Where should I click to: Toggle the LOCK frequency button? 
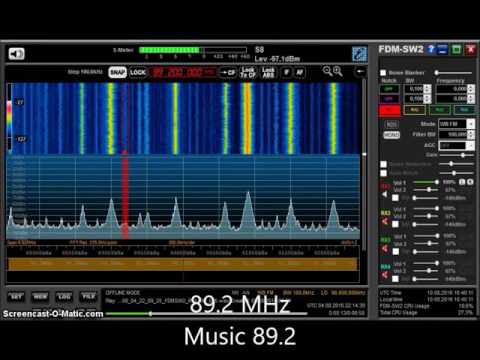(x=138, y=72)
